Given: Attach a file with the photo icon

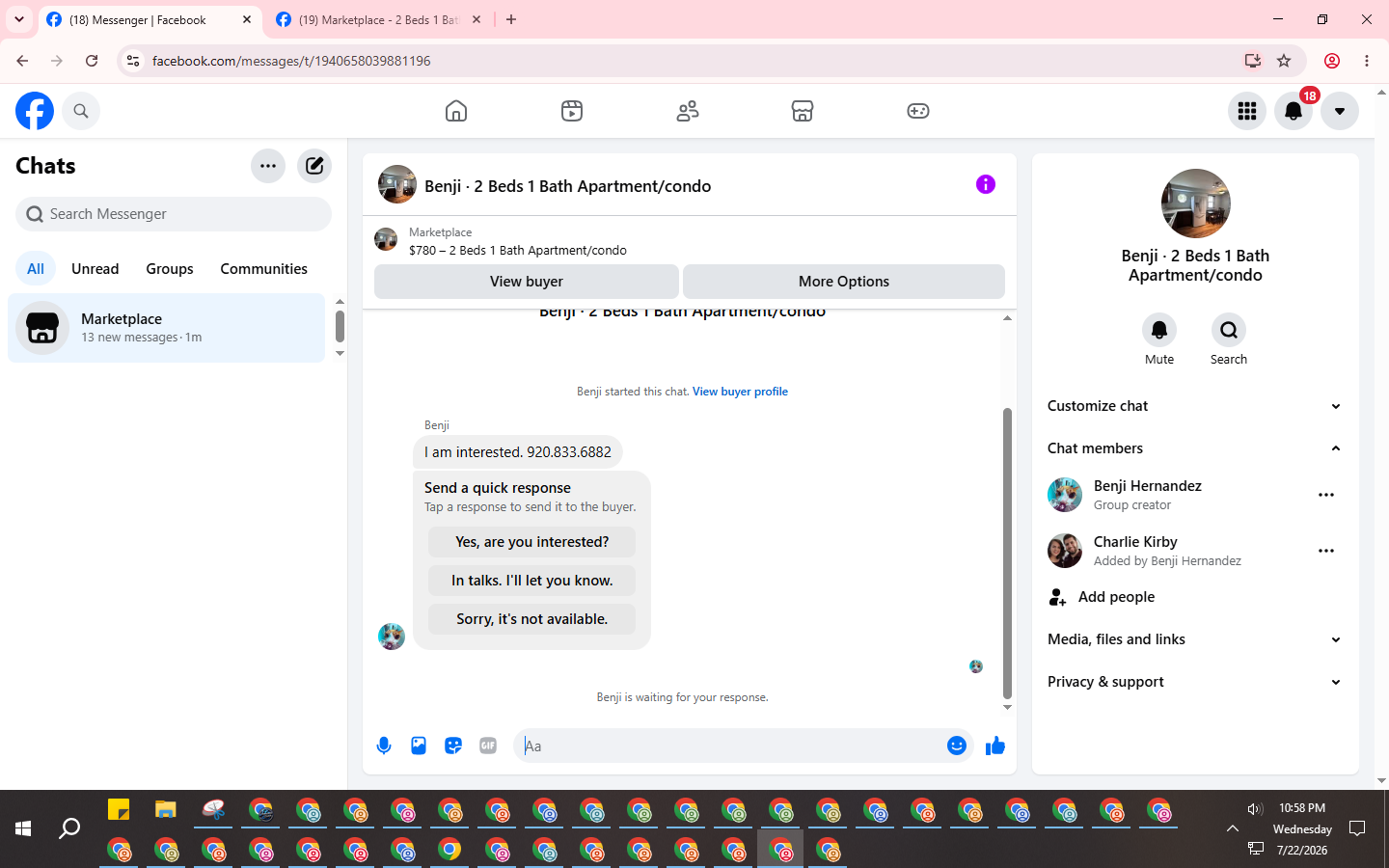Looking at the screenshot, I should (x=419, y=746).
